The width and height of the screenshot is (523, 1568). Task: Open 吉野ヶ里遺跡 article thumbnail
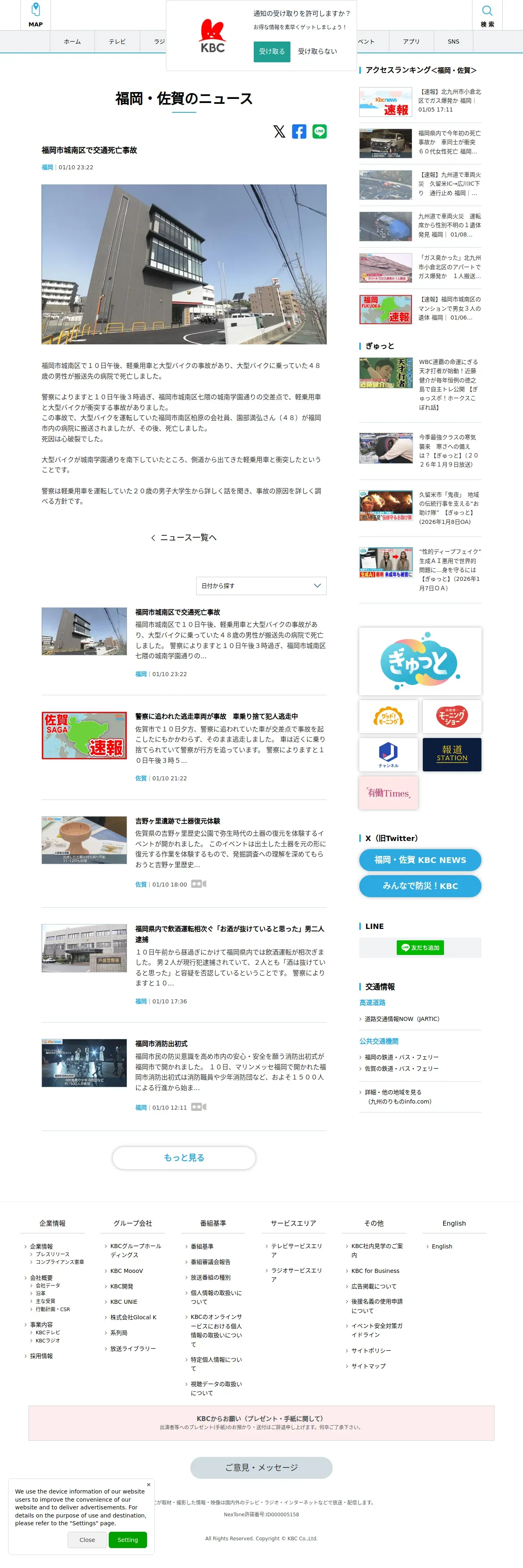(84, 840)
